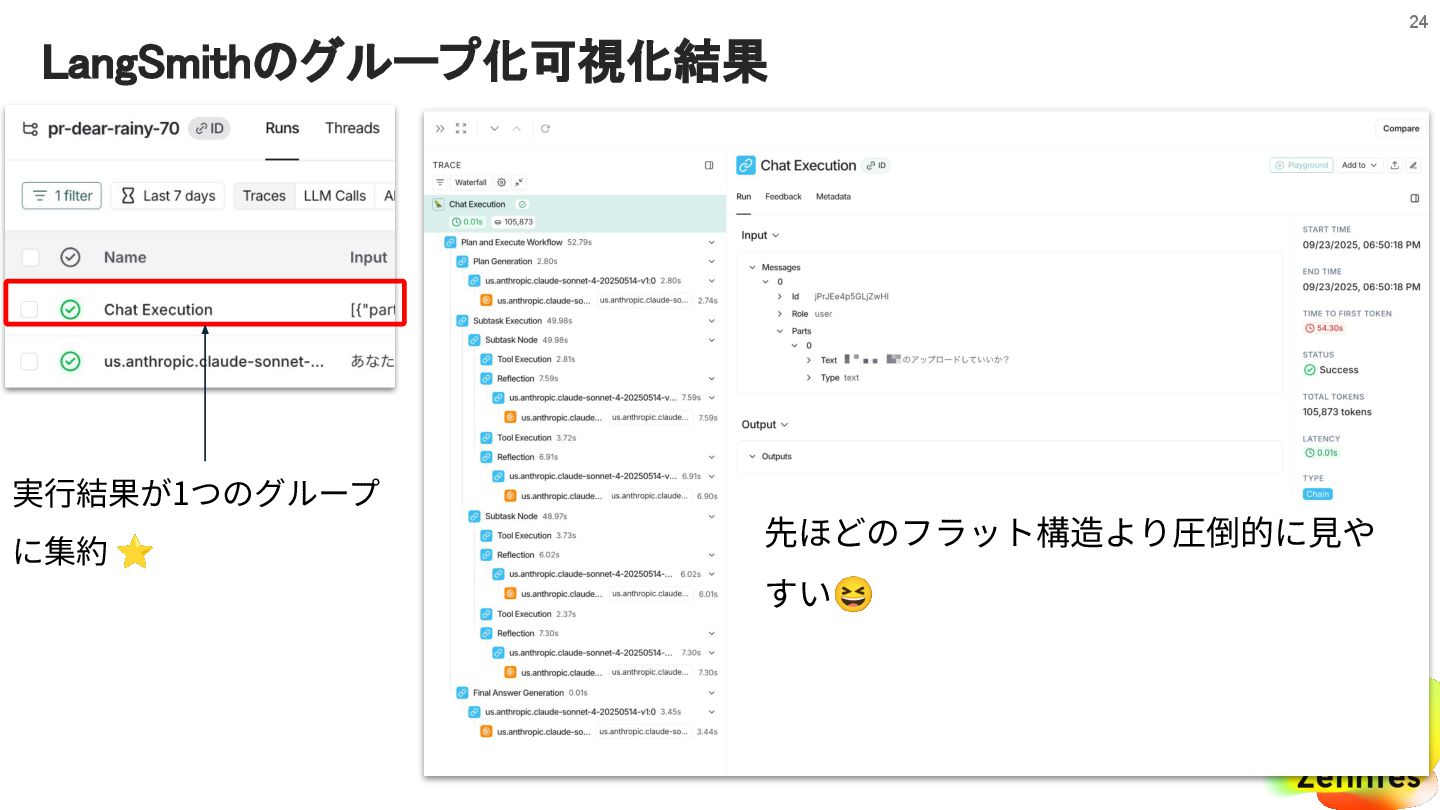Click the green success badge beside Chat Execution trace

click(522, 204)
